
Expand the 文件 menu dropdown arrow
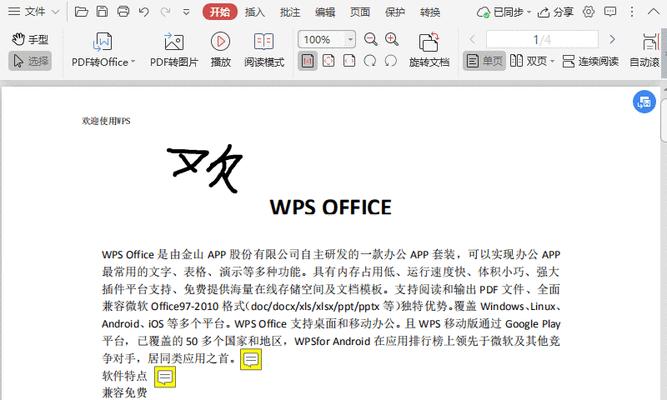point(55,12)
